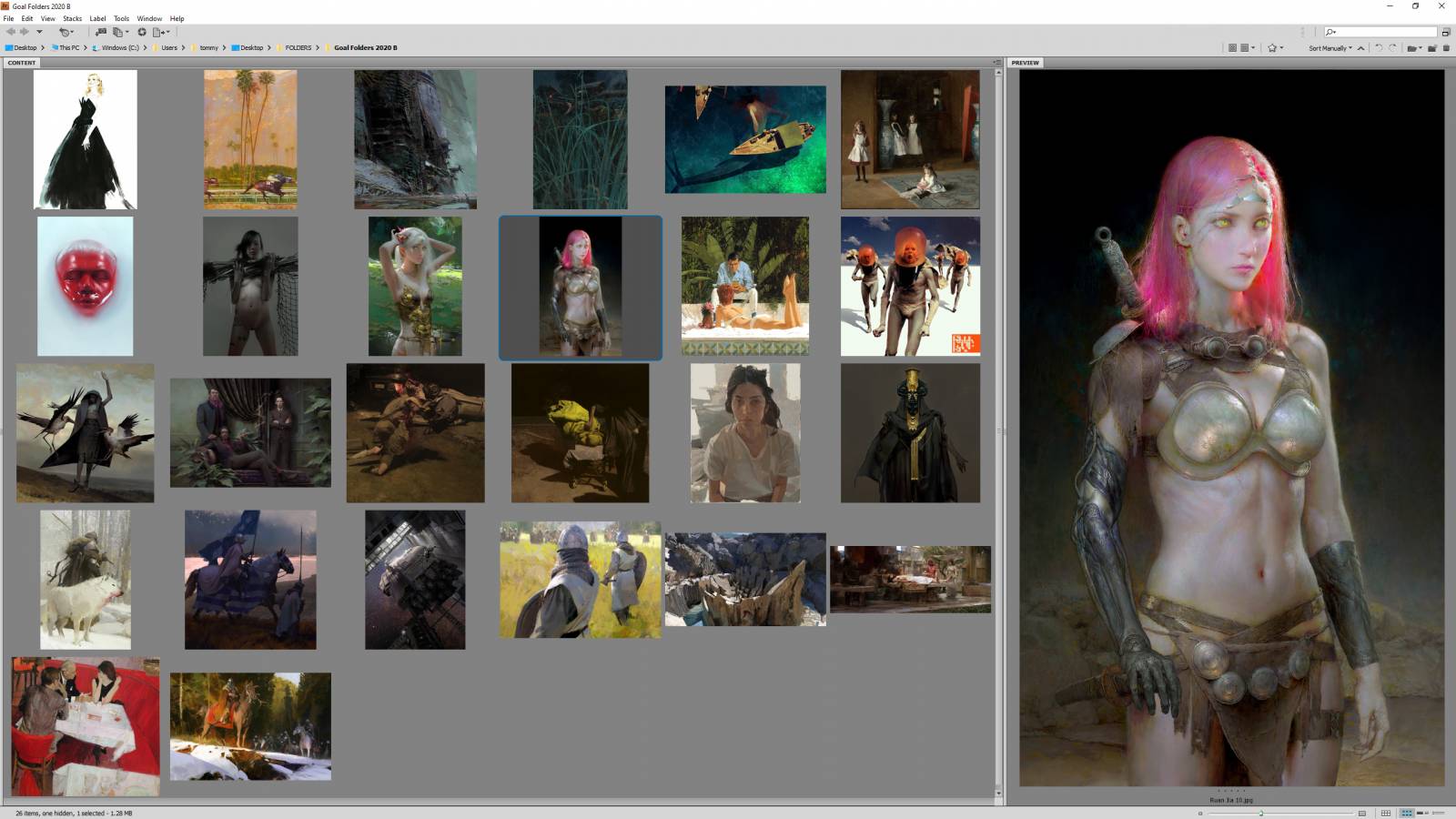Open the Label menu

coord(97,18)
